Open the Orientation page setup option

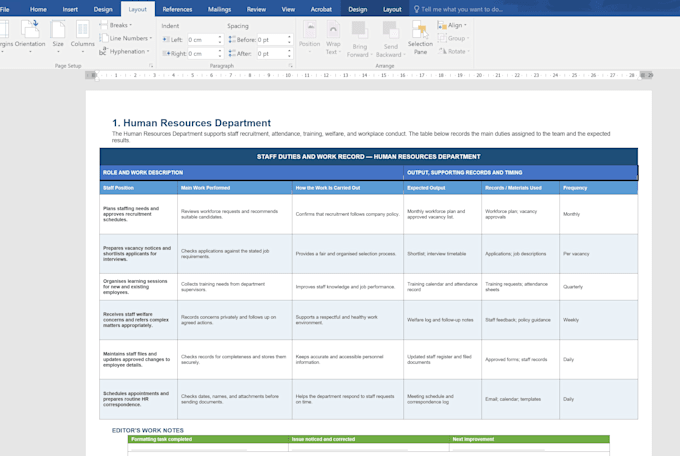[30, 37]
